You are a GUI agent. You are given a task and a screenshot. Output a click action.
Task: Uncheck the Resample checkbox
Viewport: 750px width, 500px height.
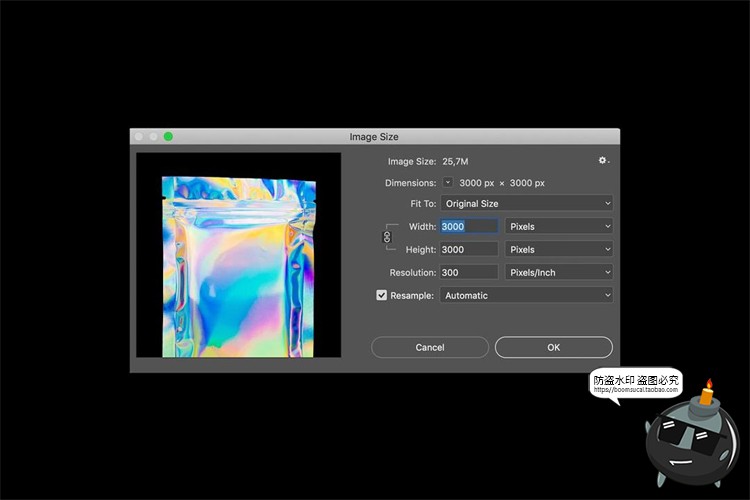[x=381, y=295]
